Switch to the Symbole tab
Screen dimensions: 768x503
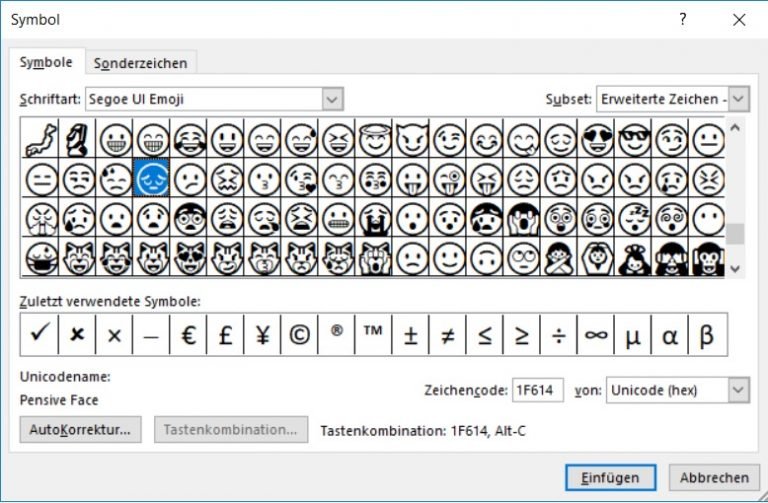coord(46,62)
